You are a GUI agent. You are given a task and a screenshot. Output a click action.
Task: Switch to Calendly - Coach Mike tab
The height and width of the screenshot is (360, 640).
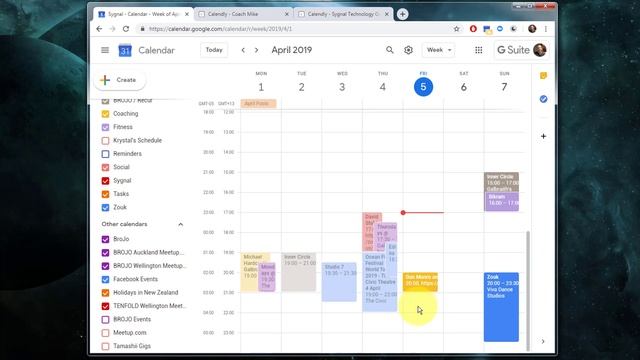tap(243, 14)
